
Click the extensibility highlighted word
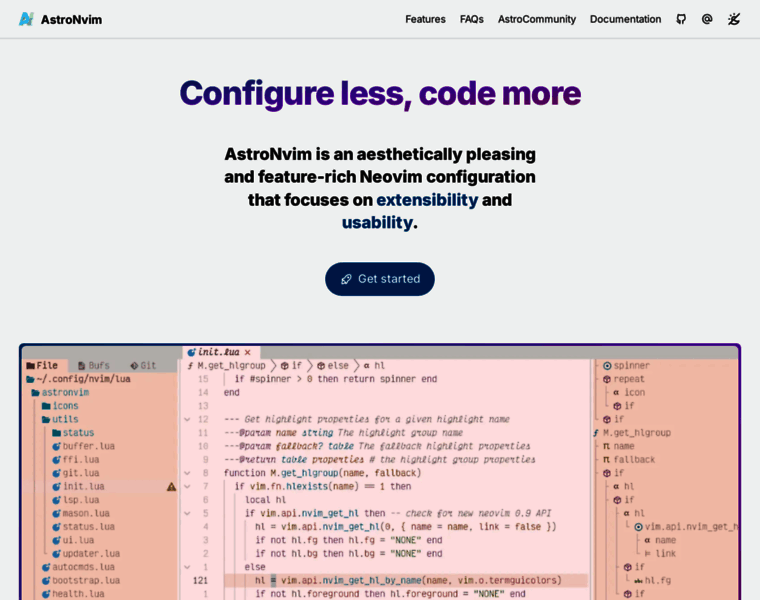click(427, 200)
